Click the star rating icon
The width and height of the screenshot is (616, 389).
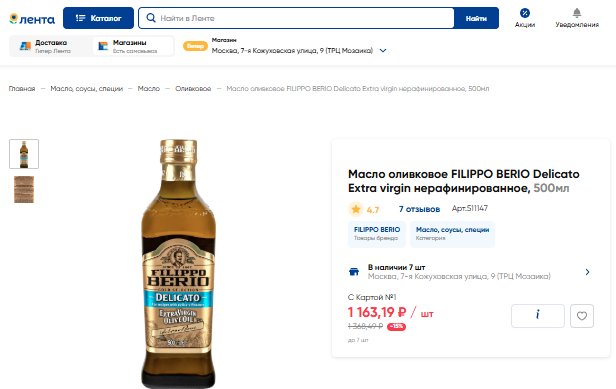pyautogui.click(x=356, y=209)
